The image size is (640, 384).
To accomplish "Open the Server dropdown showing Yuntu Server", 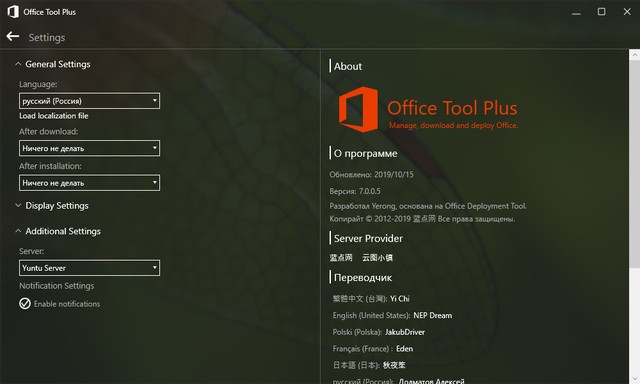I will [89, 268].
